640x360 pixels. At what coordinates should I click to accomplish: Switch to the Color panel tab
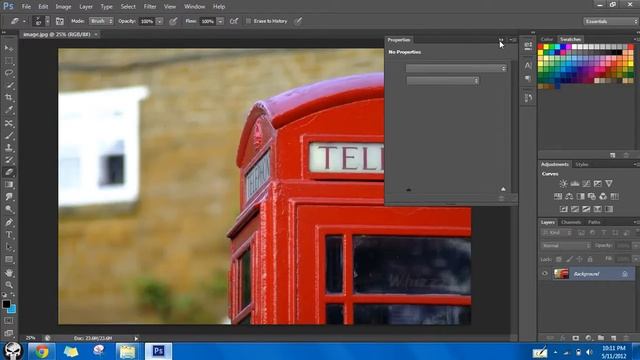[x=547, y=40]
